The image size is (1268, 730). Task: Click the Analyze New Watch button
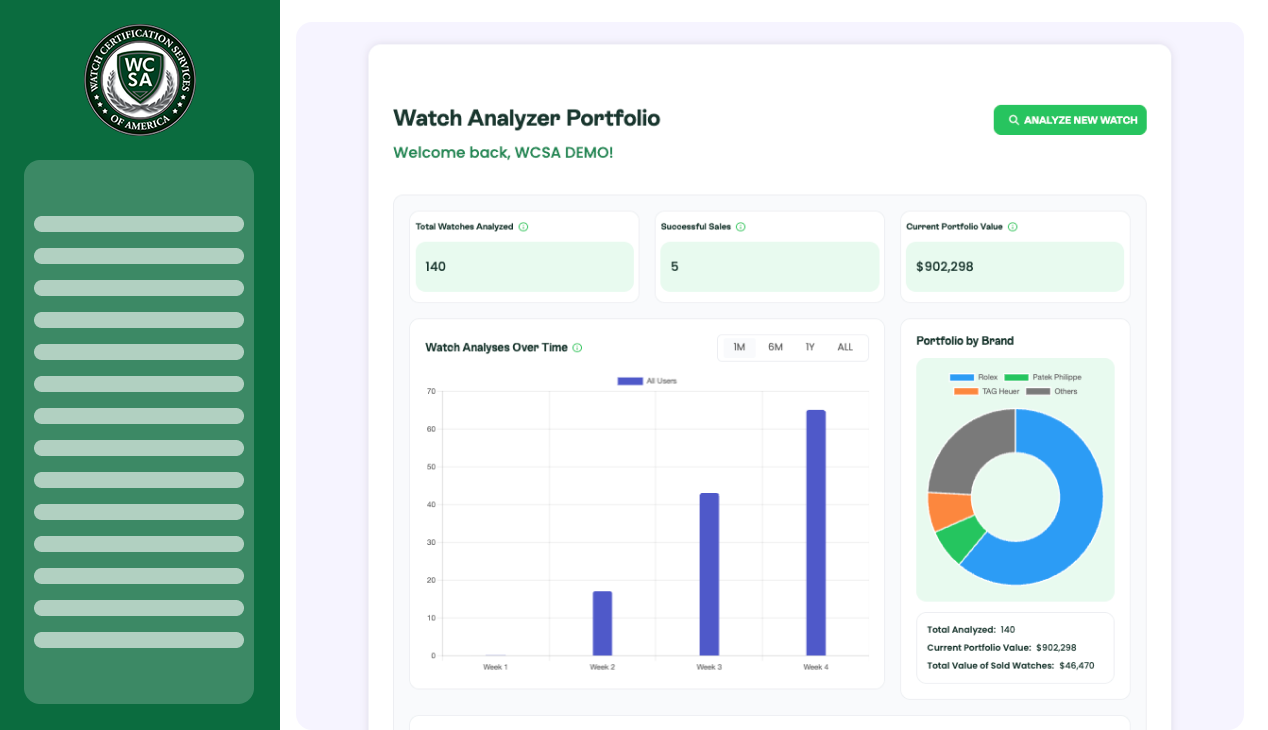[x=1069, y=120]
